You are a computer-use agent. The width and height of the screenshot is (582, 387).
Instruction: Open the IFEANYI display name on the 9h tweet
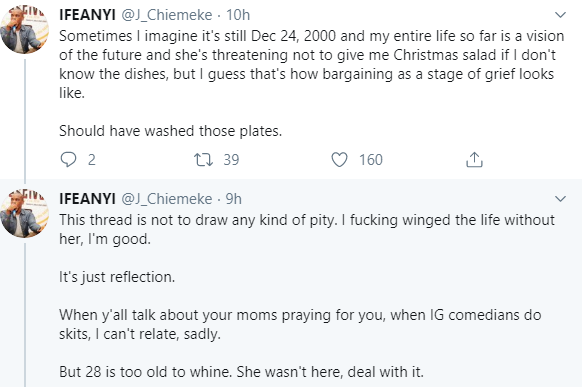point(88,199)
